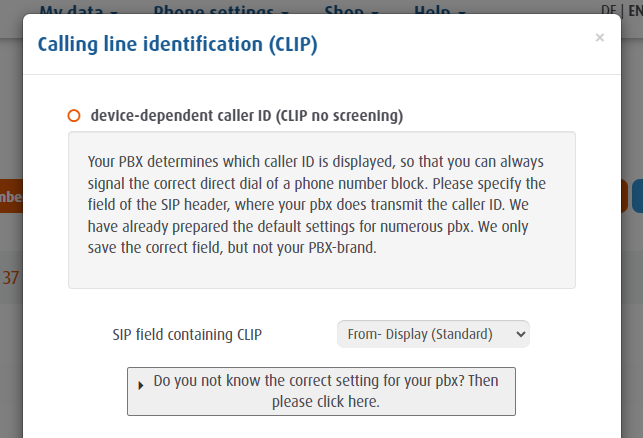Click the orange button behind dialog's right edge
643x438 pixels.
tap(625, 196)
